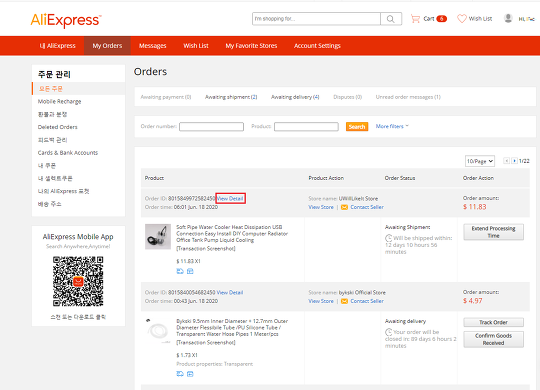The image size is (540, 390).
Task: Click the clock icon under Awaiting delivery
Action: point(388,332)
